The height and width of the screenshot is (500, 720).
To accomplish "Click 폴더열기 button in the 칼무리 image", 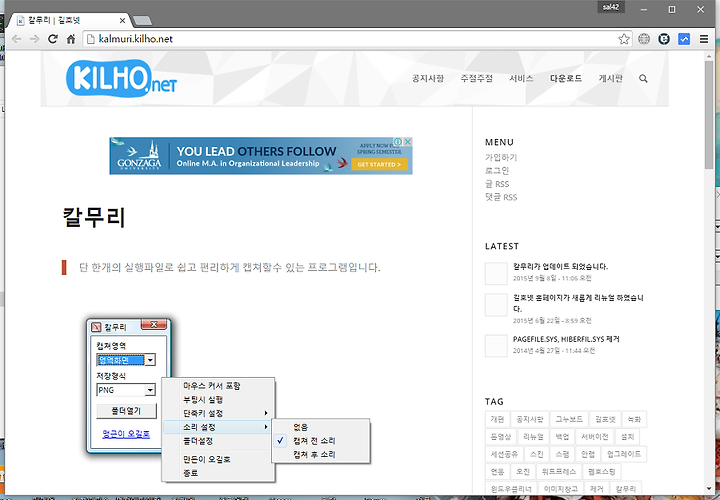I will 126,411.
